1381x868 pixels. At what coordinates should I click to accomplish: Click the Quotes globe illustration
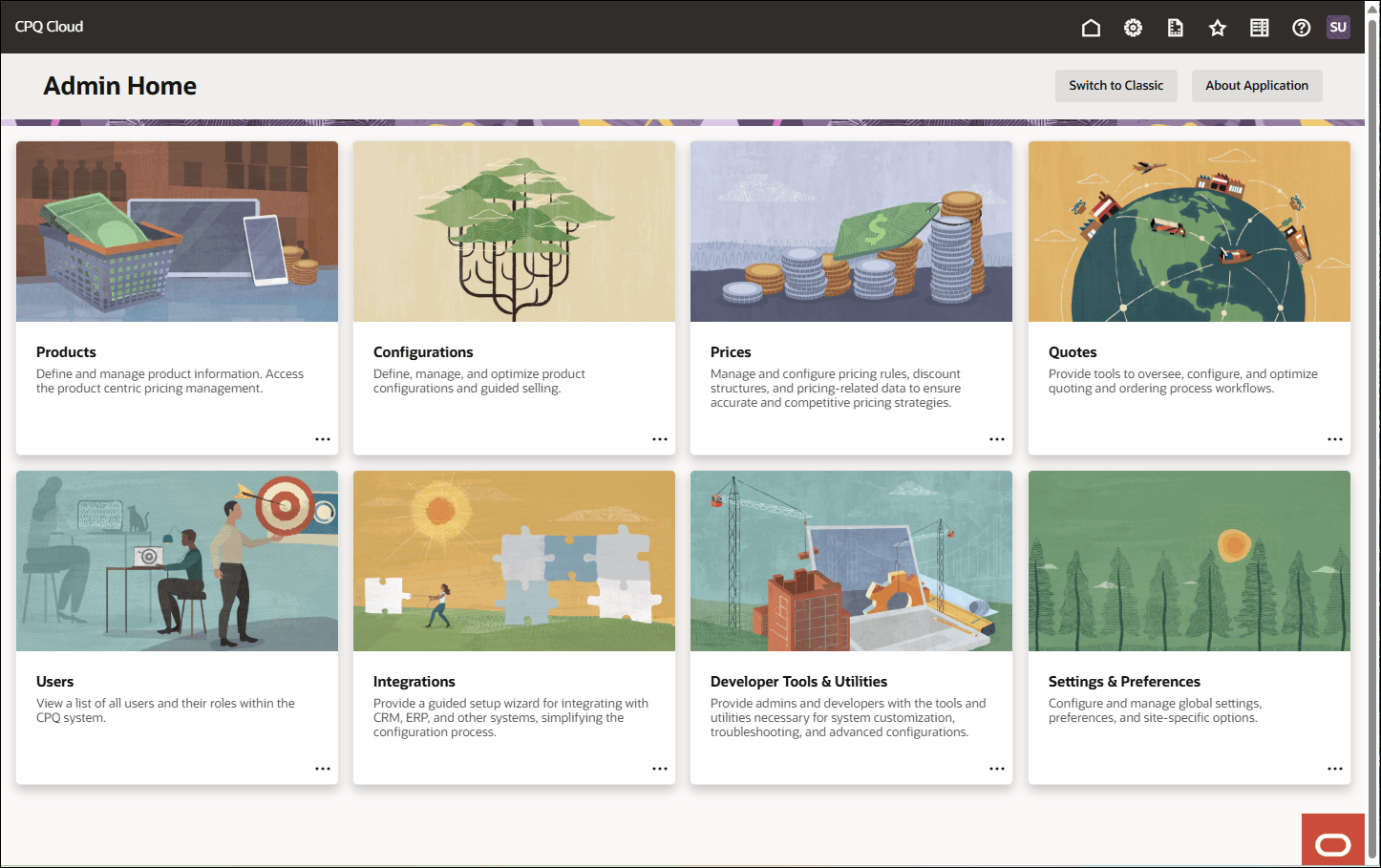tap(1189, 232)
